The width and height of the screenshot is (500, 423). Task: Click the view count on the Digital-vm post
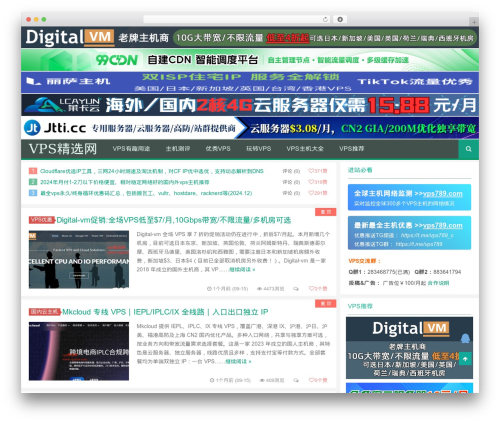coord(270,289)
